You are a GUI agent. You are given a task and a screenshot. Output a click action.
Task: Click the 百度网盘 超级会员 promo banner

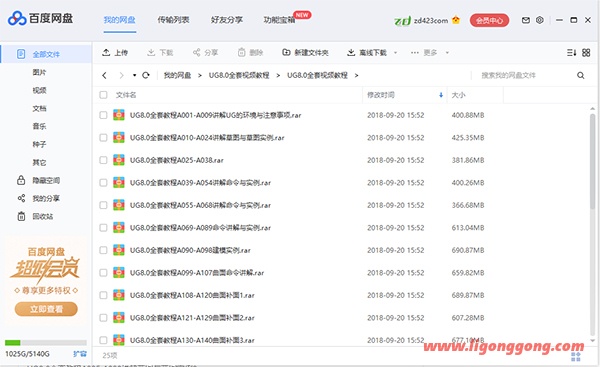[46, 281]
